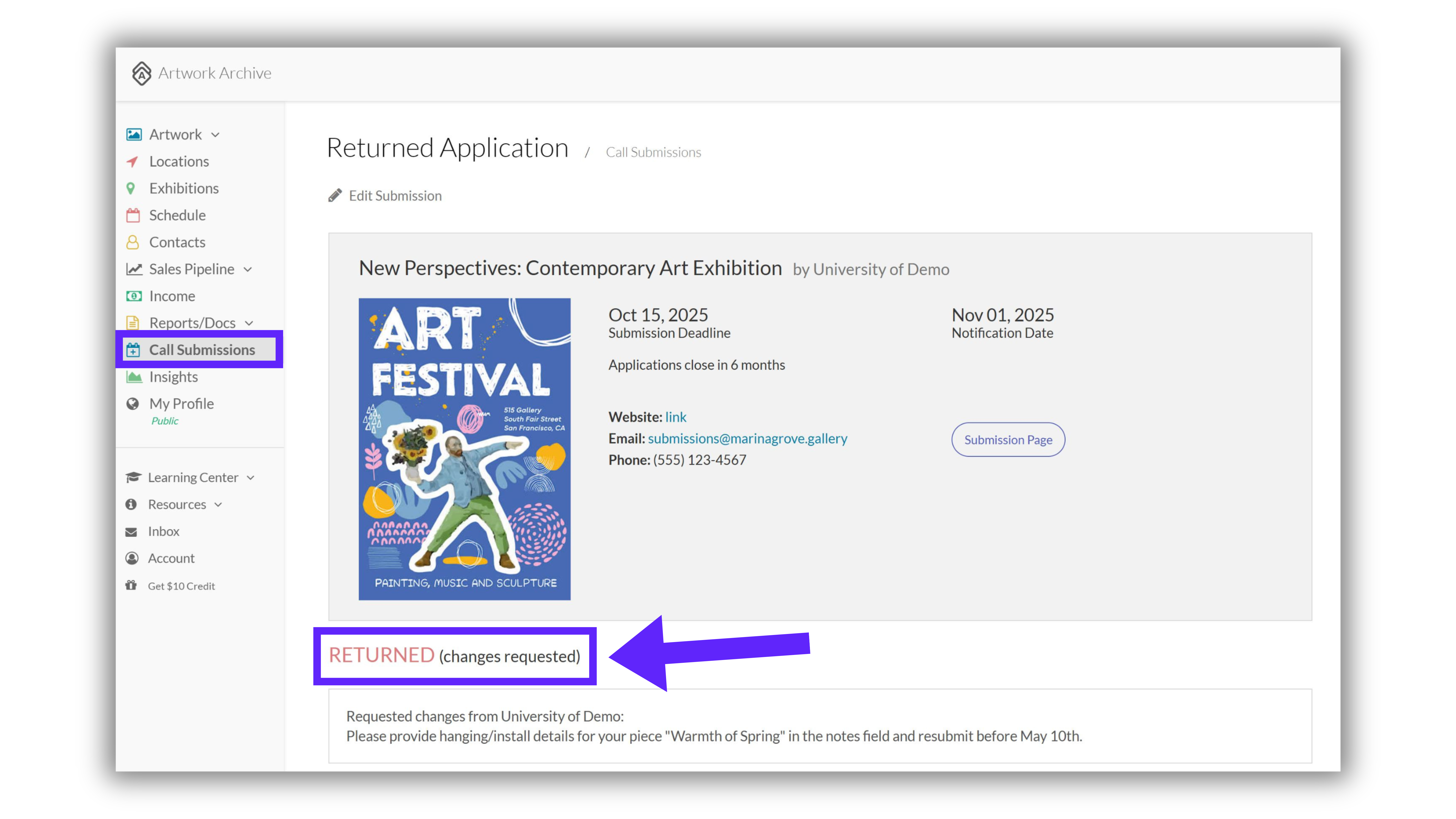Click the Insights chart icon
1456x819 pixels.
134,377
